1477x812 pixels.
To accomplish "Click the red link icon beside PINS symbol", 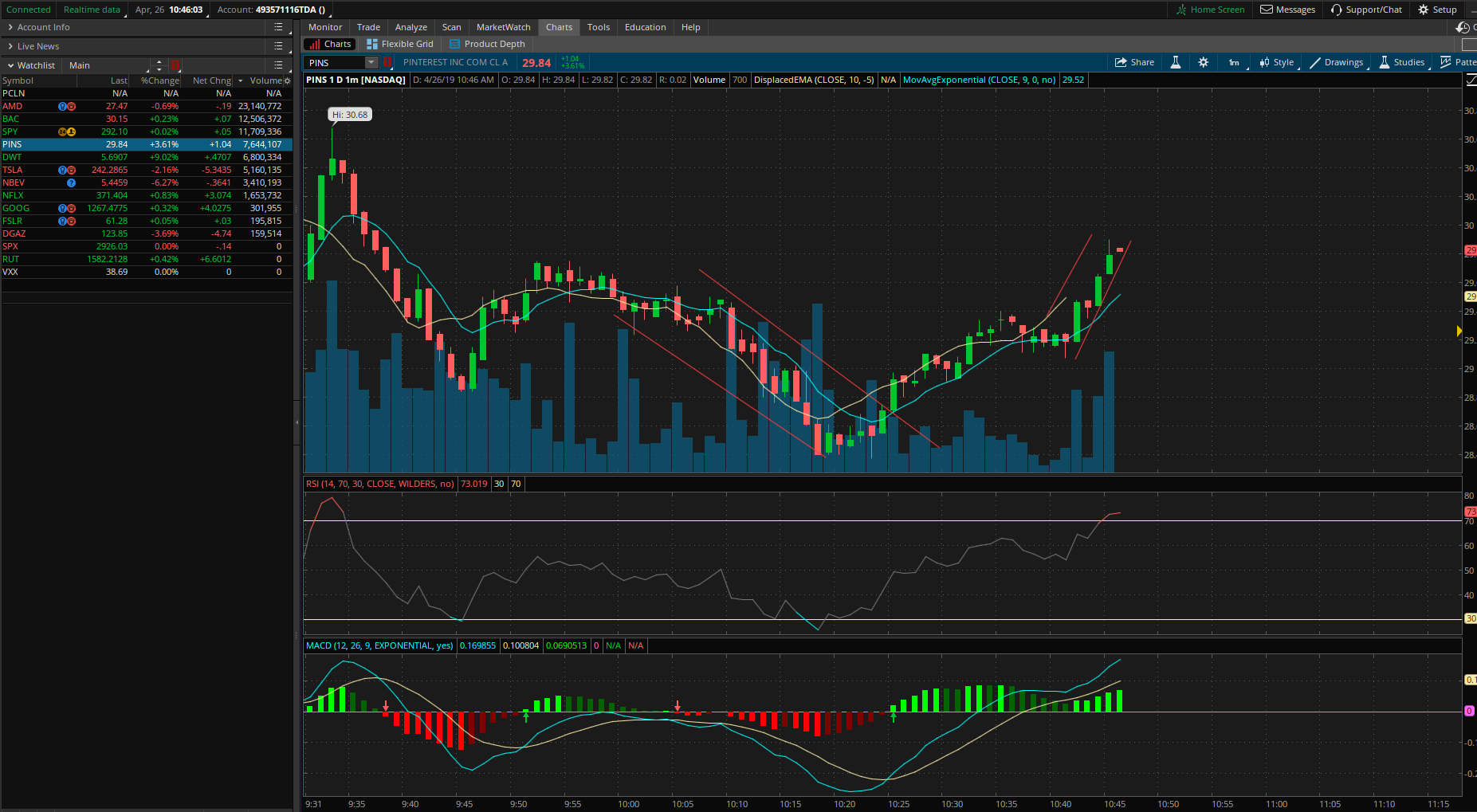I will click(x=387, y=62).
